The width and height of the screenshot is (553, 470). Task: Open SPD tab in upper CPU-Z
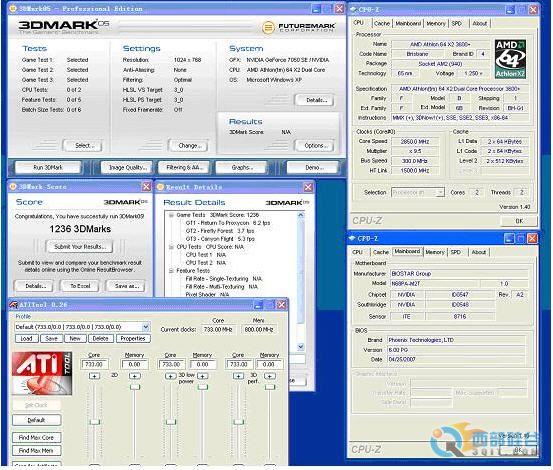456,23
